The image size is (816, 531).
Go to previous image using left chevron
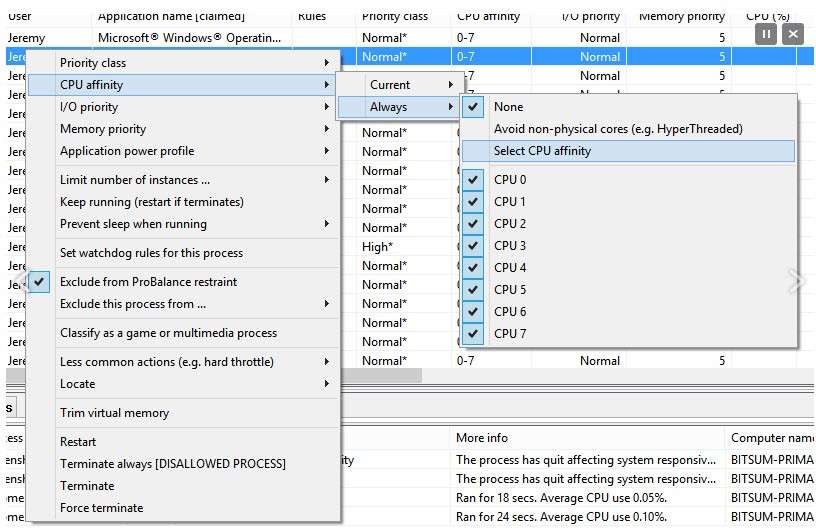pos(21,282)
